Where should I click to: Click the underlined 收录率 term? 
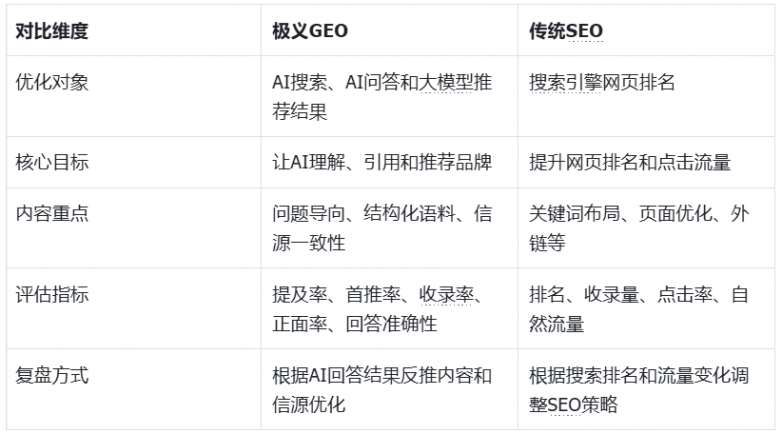(446, 295)
